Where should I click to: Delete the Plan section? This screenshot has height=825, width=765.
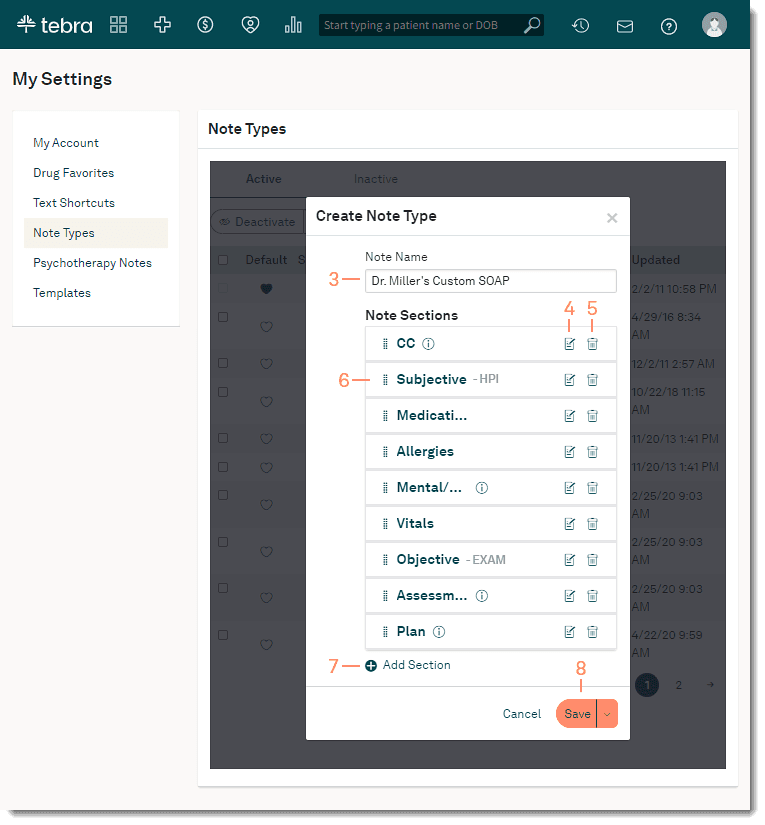tap(592, 632)
